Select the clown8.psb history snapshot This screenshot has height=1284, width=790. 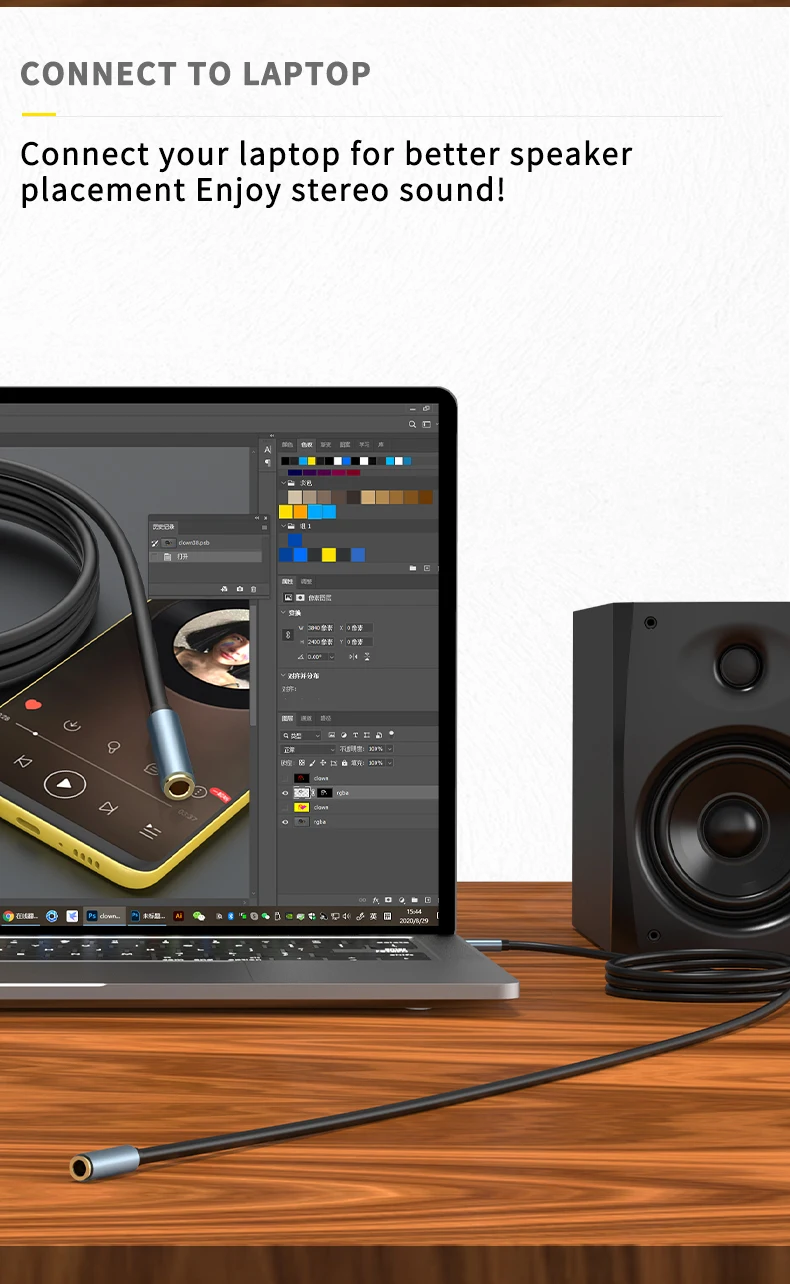pyautogui.click(x=192, y=542)
